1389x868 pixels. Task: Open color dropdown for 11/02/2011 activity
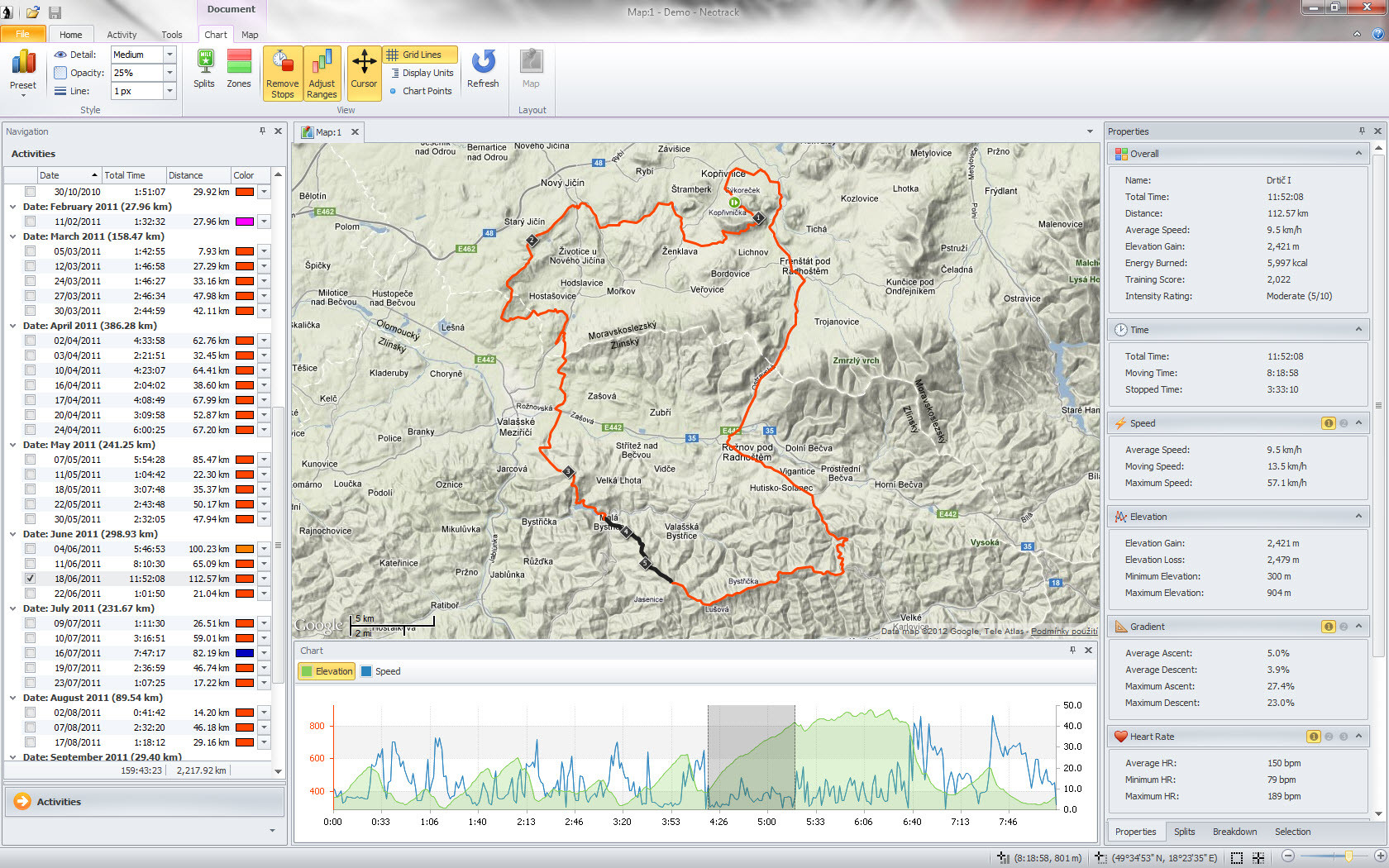pyautogui.click(x=264, y=222)
